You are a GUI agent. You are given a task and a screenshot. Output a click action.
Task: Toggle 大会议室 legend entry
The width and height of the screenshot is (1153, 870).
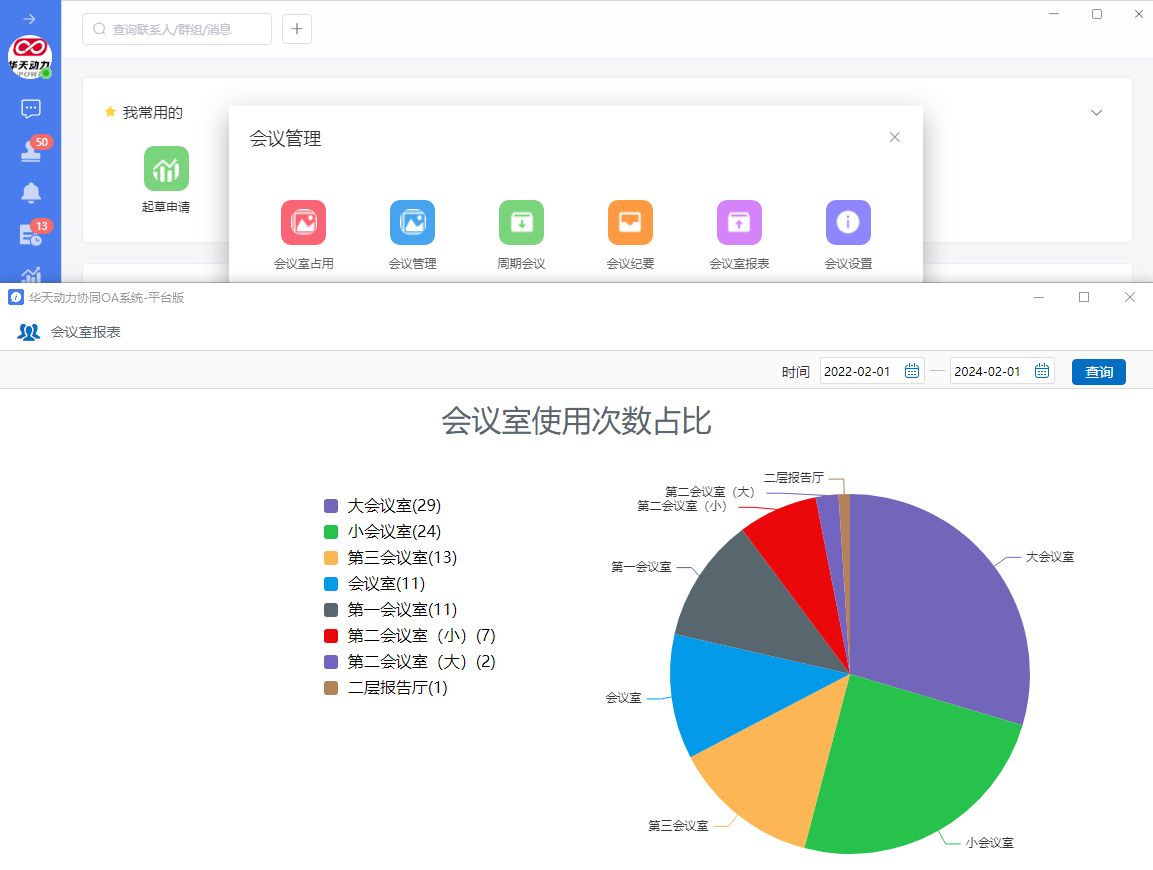(x=383, y=506)
